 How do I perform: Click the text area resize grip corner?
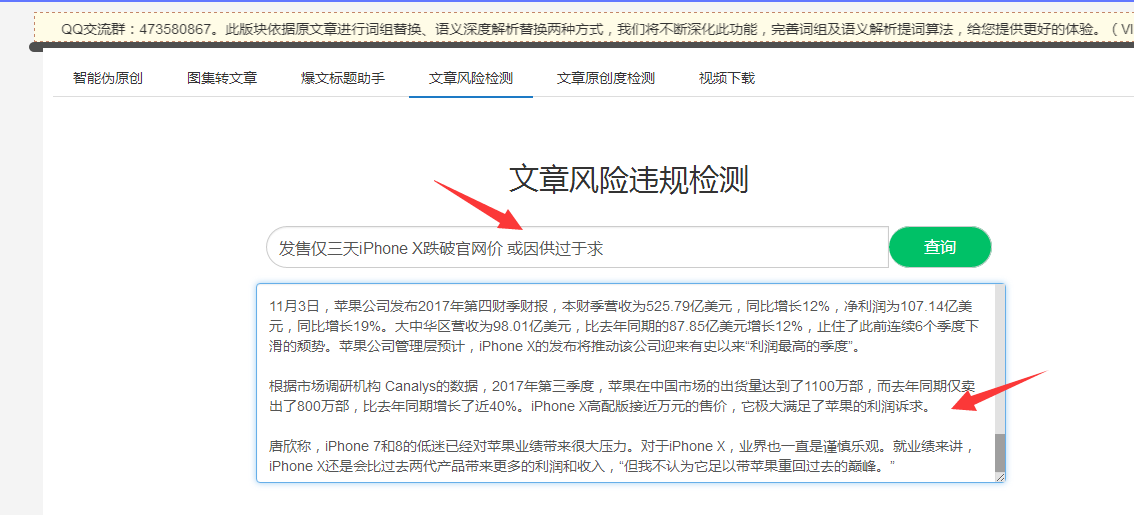999,477
